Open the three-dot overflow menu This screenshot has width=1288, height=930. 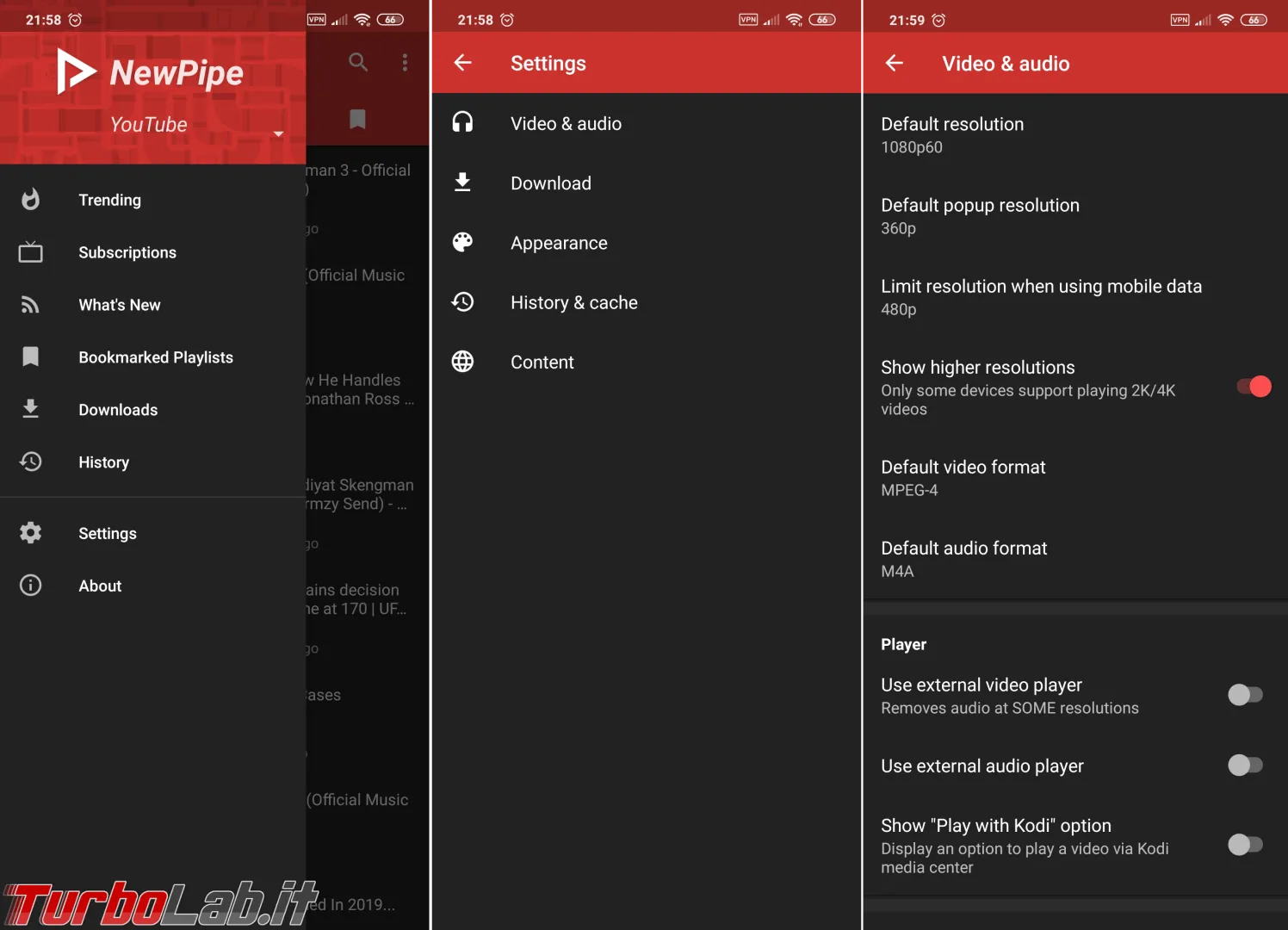[405, 62]
